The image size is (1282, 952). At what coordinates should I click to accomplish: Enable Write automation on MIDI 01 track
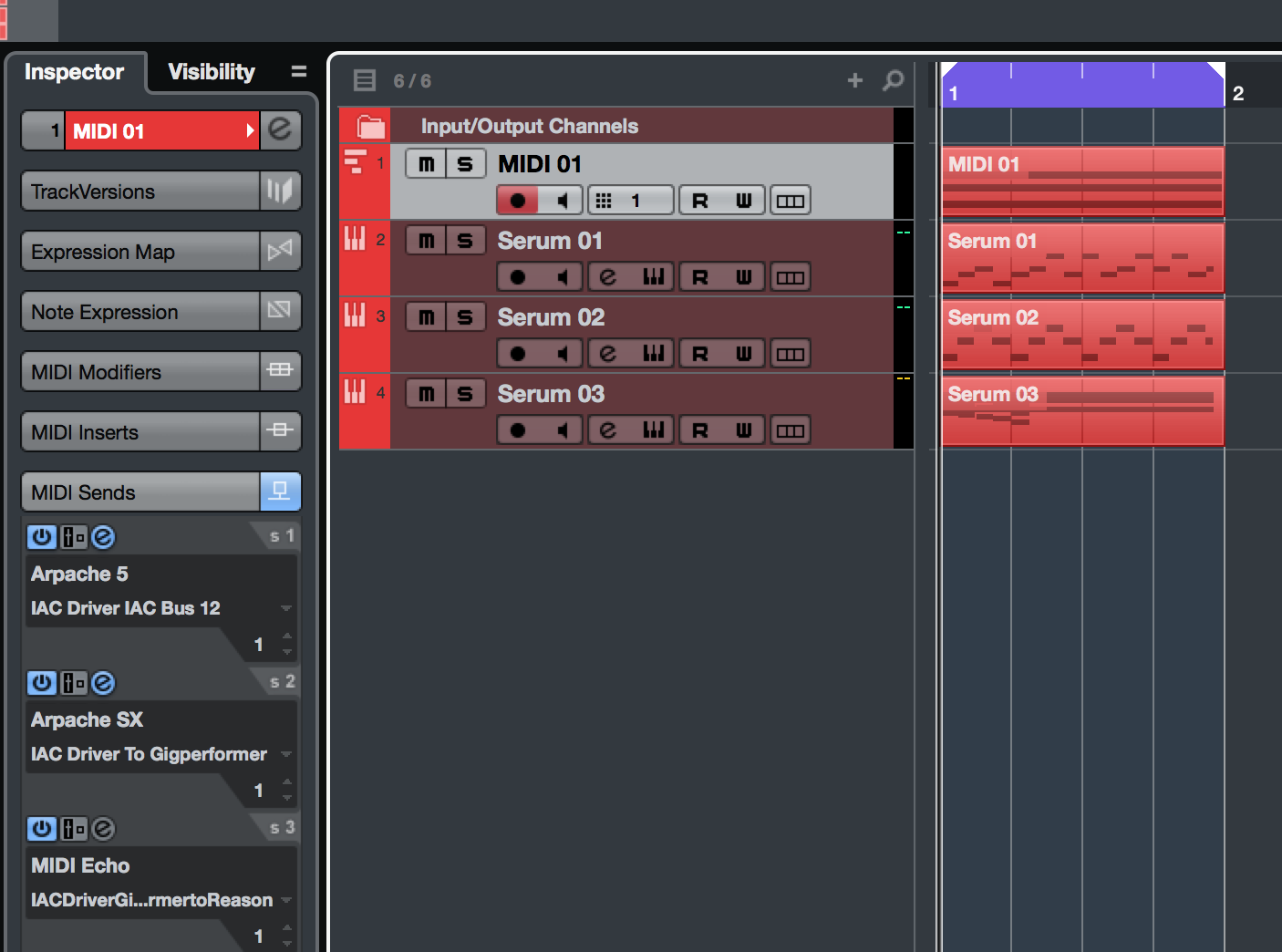click(744, 201)
